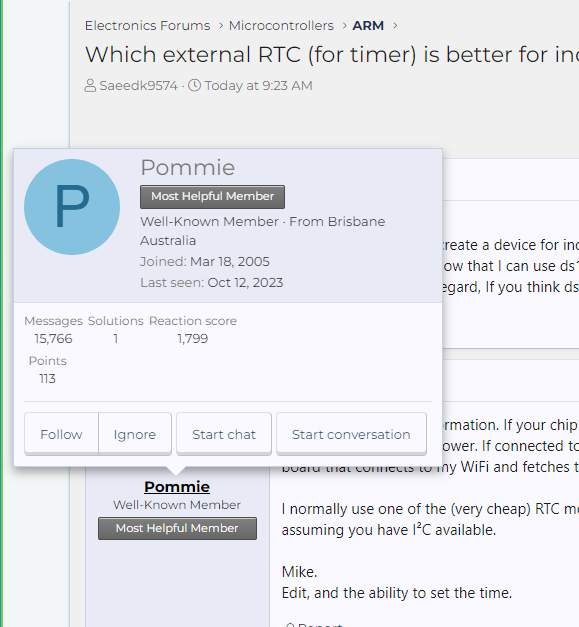Image resolution: width=579 pixels, height=627 pixels.
Task: Click the 113 points value
Action: tap(47, 379)
